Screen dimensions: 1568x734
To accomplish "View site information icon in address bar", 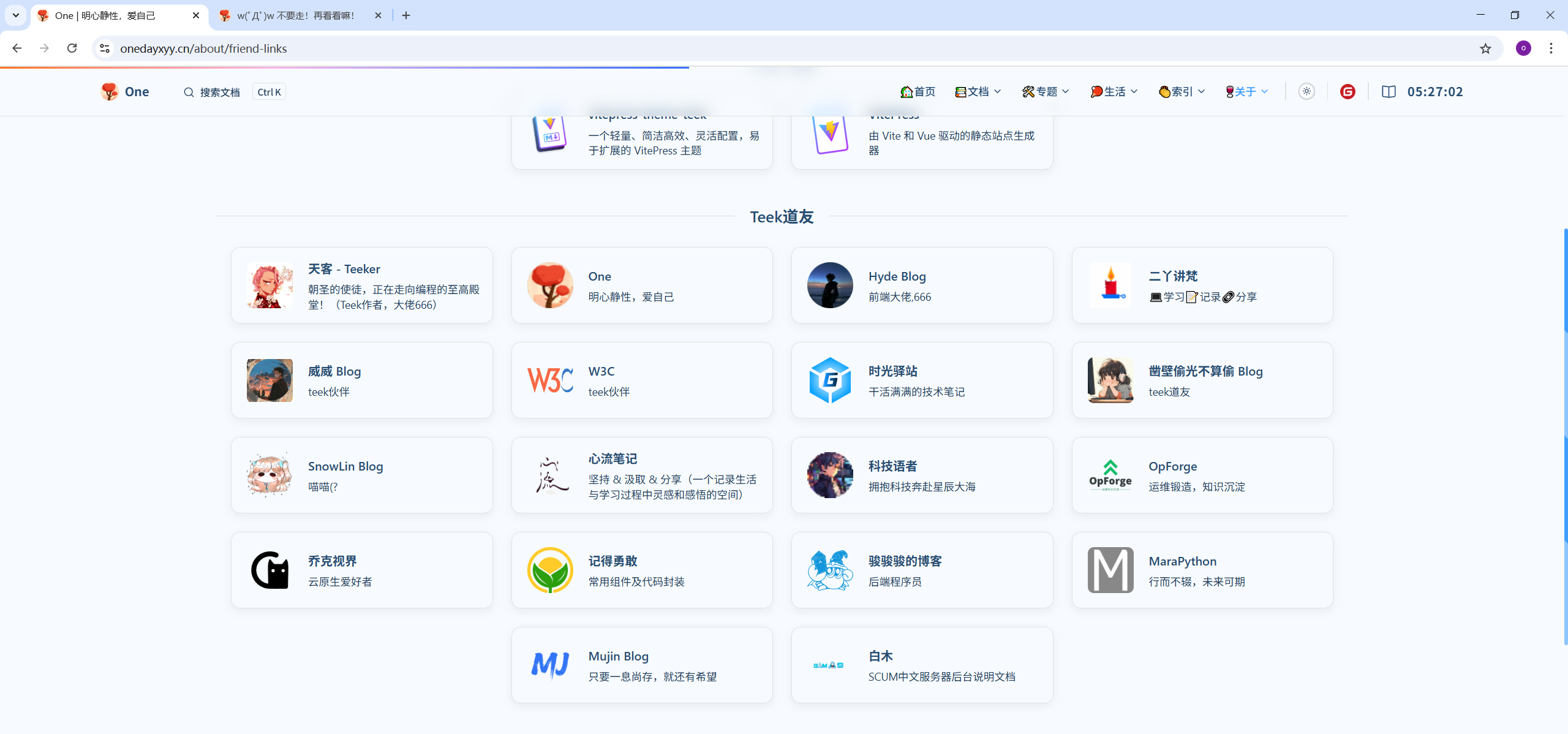I will point(105,48).
